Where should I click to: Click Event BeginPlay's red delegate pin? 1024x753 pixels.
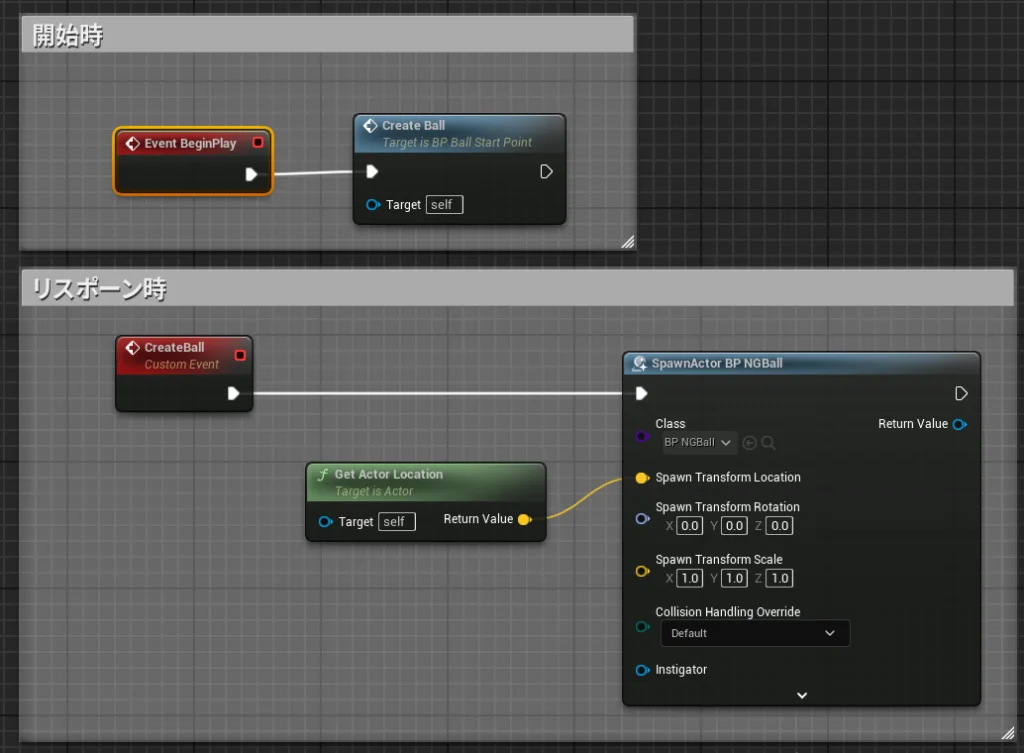pos(258,143)
